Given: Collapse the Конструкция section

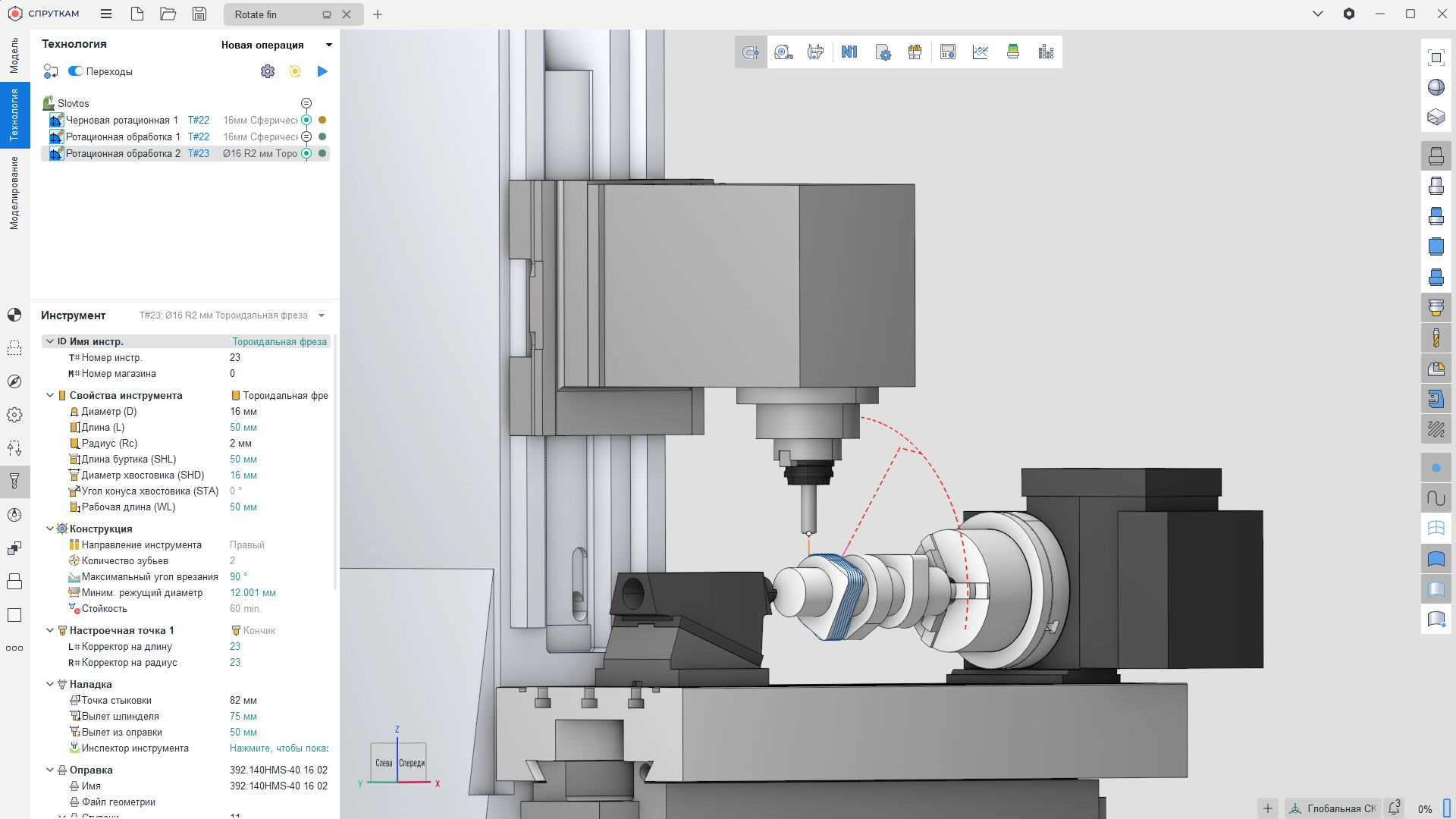Looking at the screenshot, I should click(x=50, y=529).
